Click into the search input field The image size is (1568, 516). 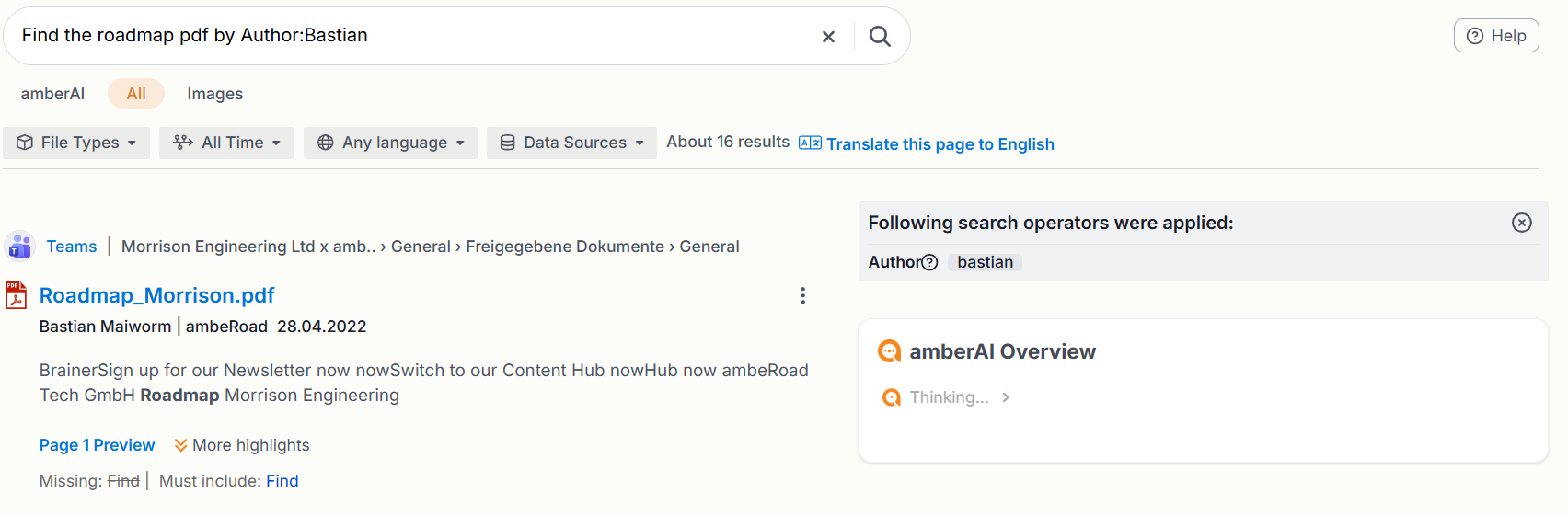414,36
